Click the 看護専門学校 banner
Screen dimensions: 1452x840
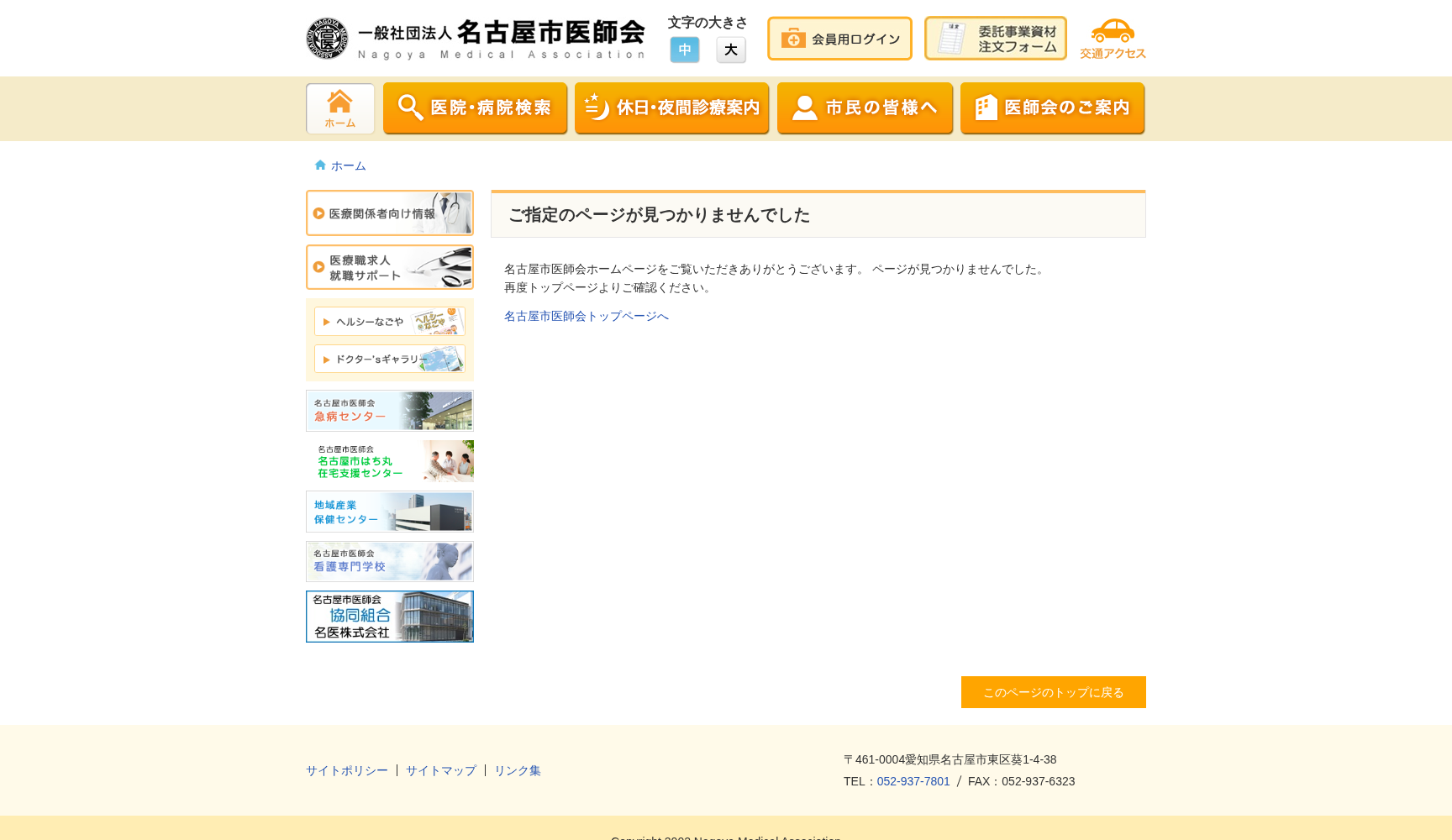(389, 561)
